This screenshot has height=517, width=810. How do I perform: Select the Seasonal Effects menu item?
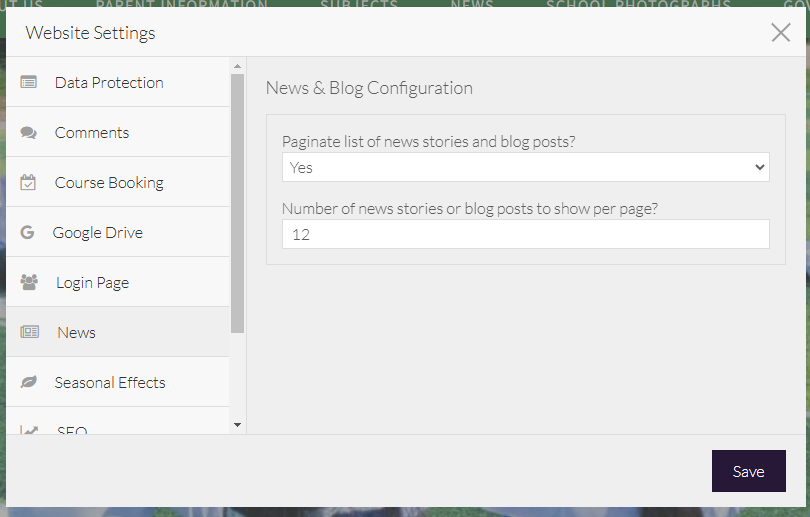coord(110,382)
